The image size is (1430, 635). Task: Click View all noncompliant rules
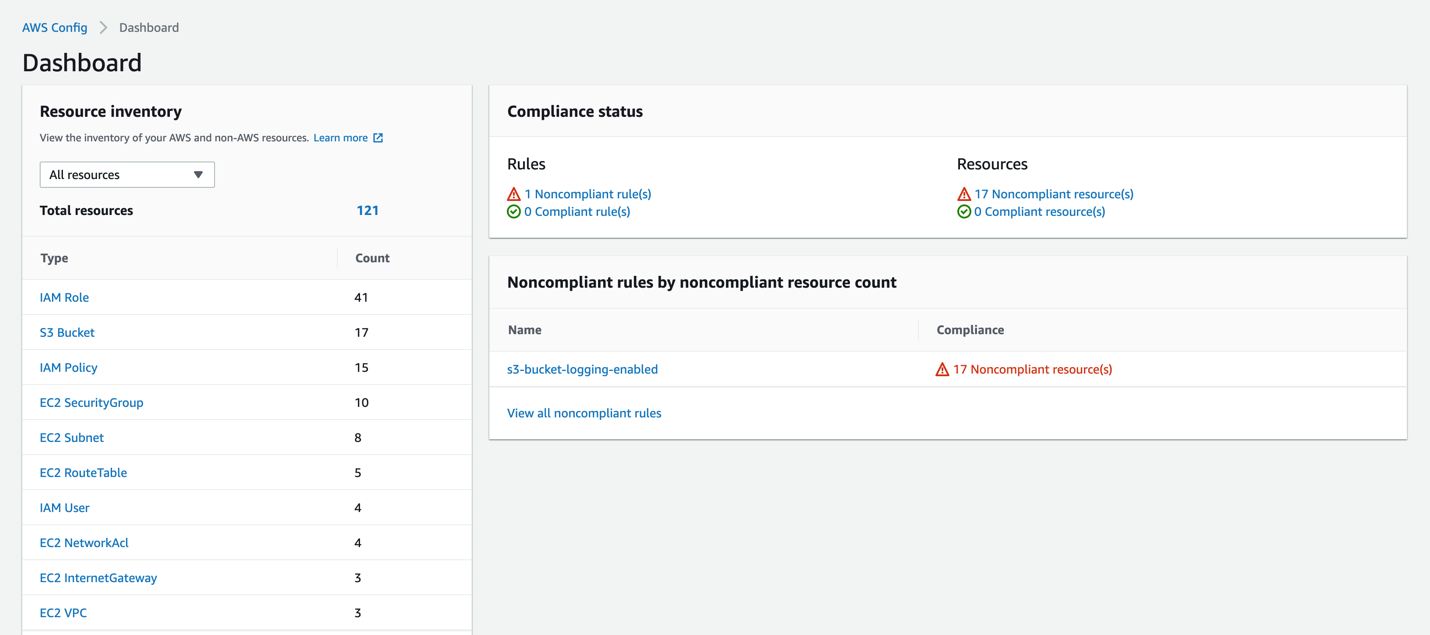coord(584,412)
